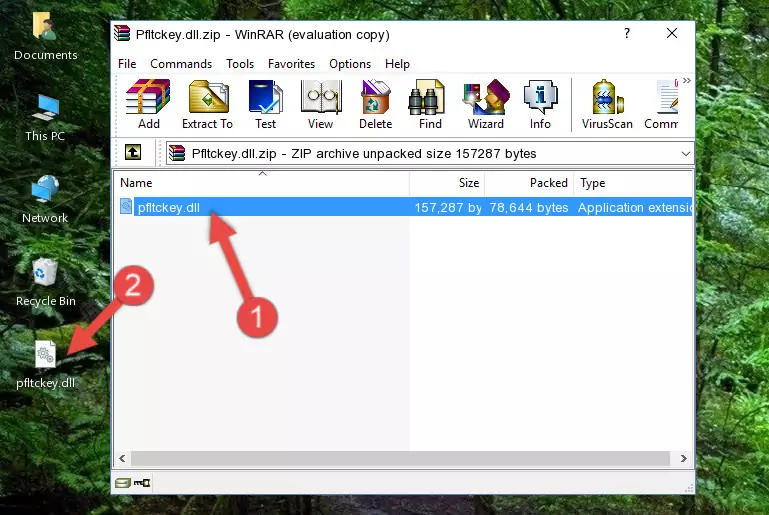
Task: Select the This PC desktop icon
Action: (45, 118)
